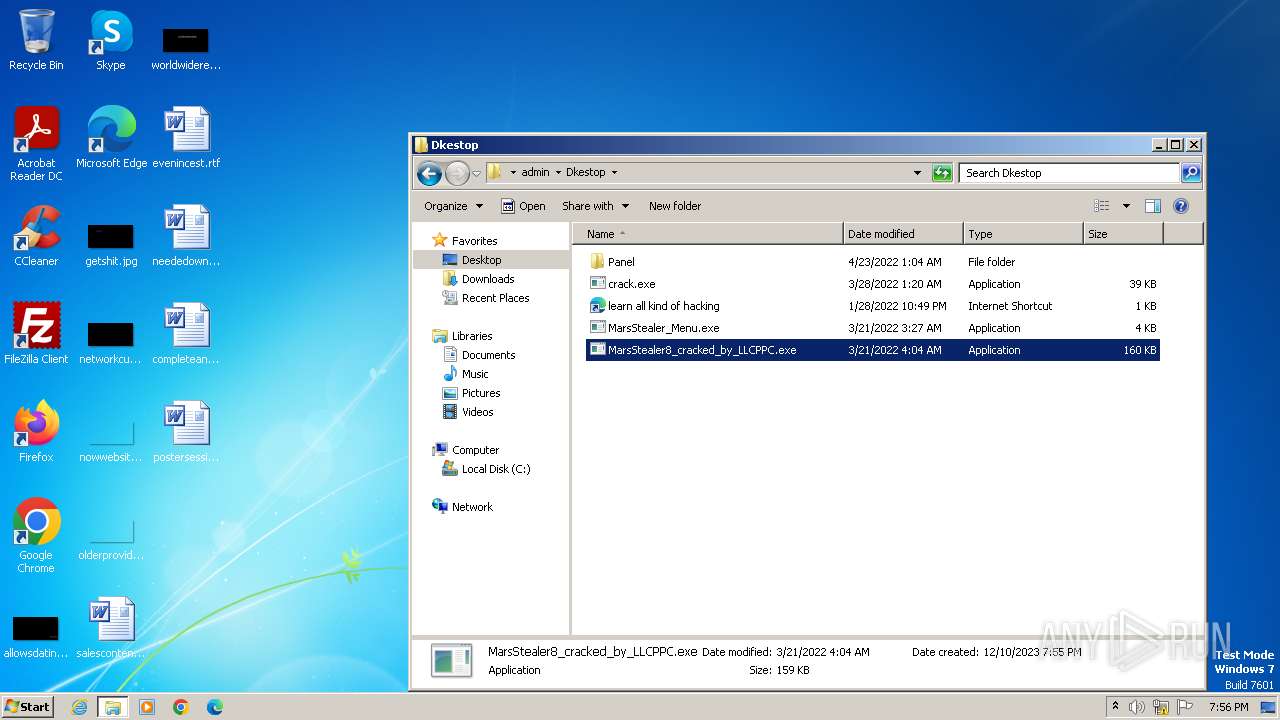The image size is (1280, 720).
Task: Open the Share with dropdown
Action: tap(596, 206)
